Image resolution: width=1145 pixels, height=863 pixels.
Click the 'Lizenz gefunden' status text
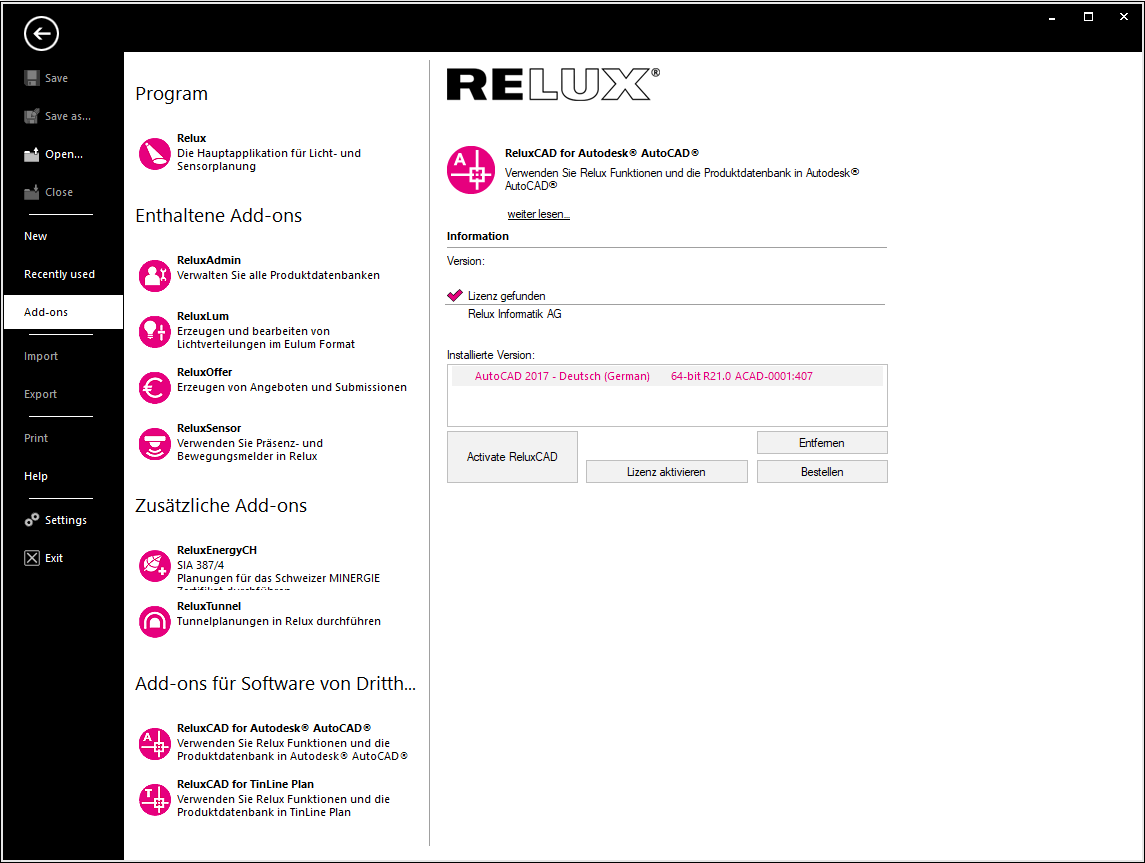coord(507,296)
